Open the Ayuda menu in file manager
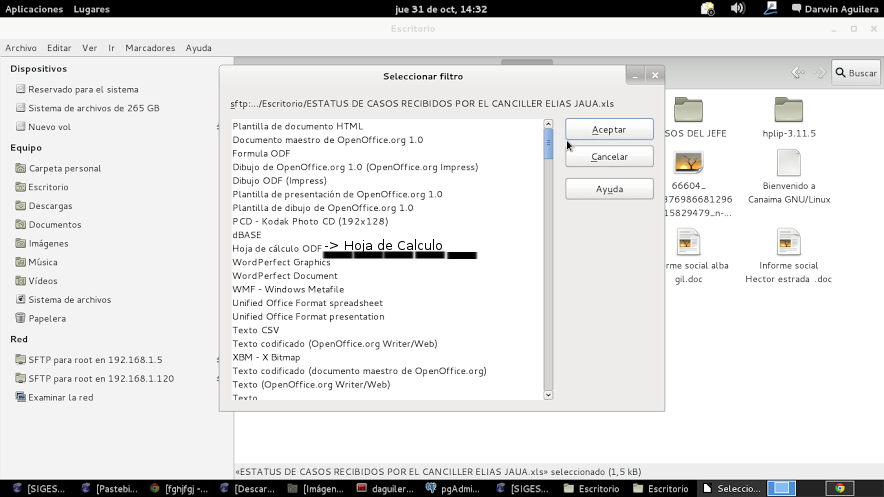884x497 pixels. tap(198, 48)
